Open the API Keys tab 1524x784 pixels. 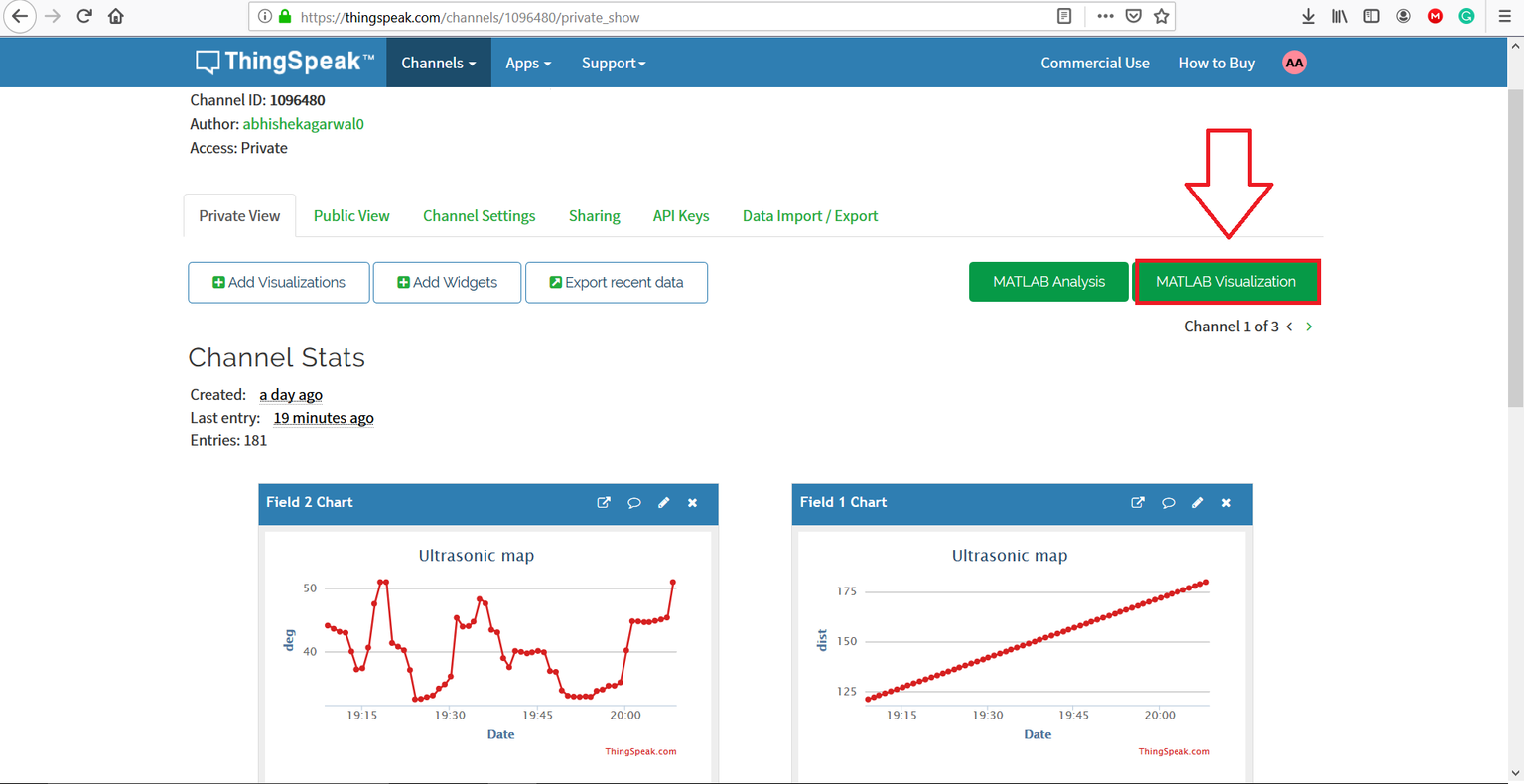(680, 216)
